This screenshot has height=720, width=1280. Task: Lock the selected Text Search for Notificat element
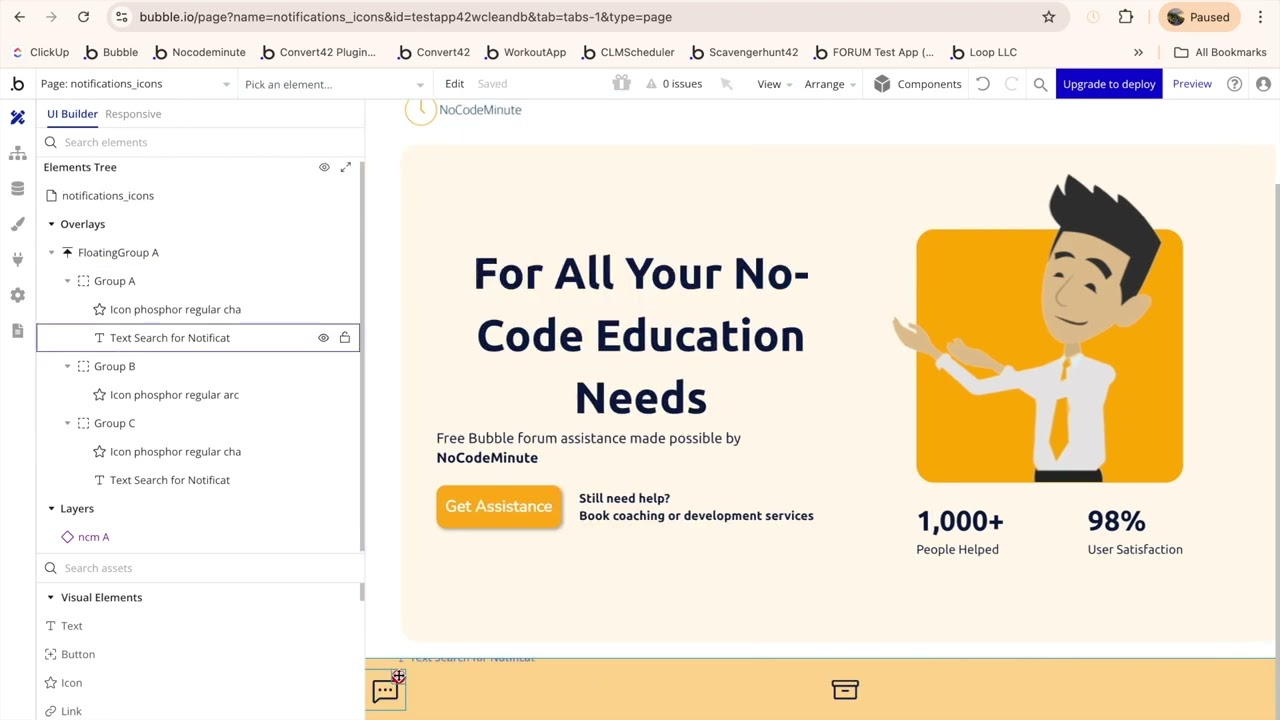pyautogui.click(x=345, y=338)
